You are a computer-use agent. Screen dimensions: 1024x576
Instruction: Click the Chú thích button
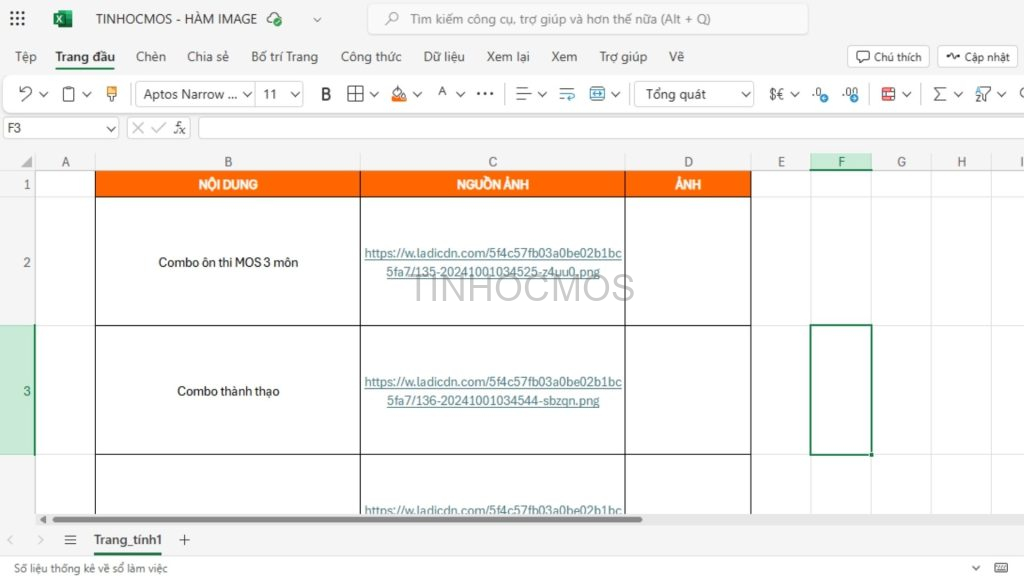[x=888, y=57]
